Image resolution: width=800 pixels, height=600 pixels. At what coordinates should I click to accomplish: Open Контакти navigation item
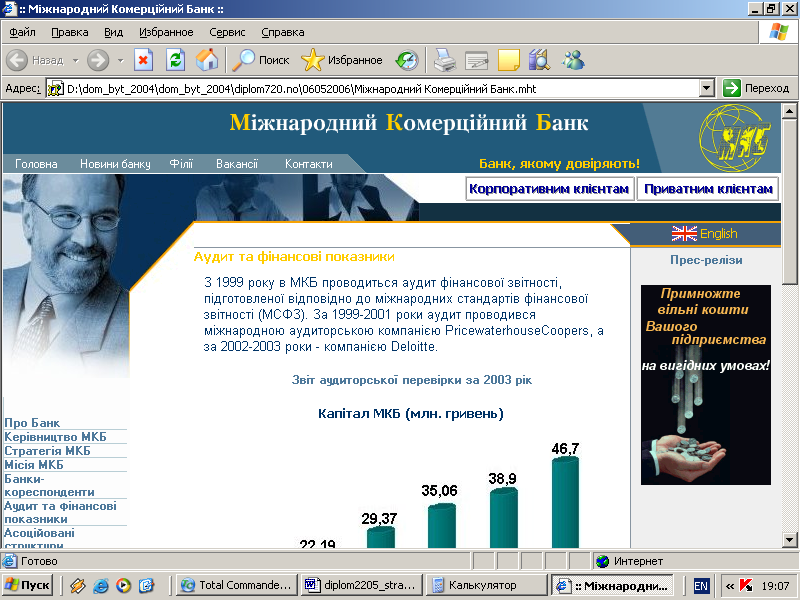click(x=309, y=164)
